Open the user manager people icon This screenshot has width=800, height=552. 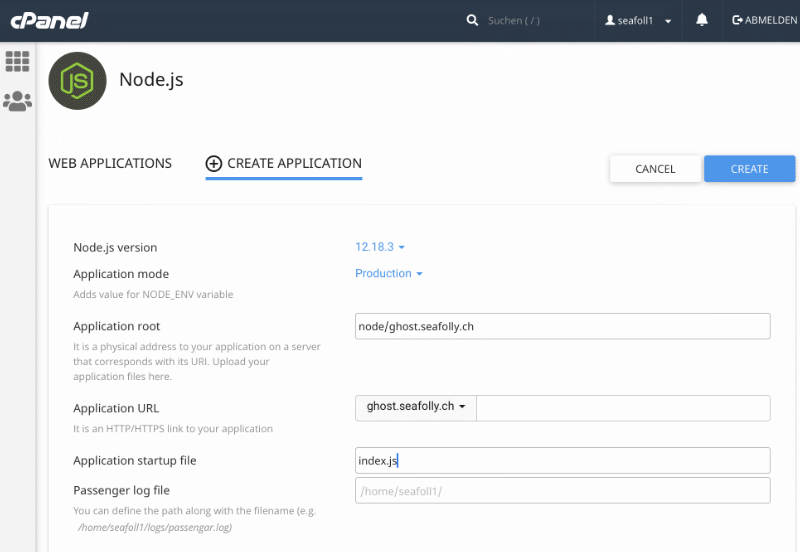(17, 101)
